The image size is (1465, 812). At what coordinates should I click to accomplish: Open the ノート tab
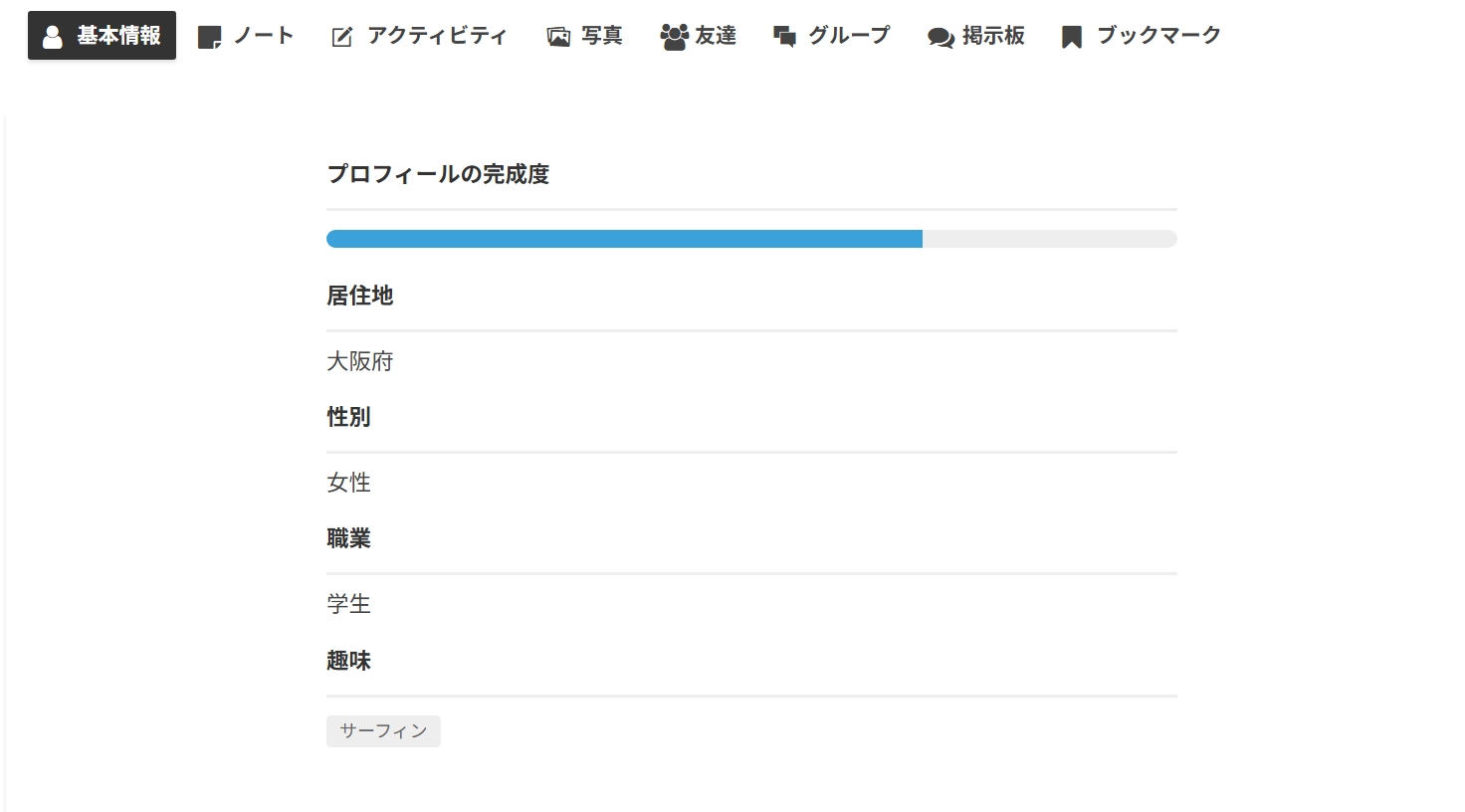[x=264, y=36]
